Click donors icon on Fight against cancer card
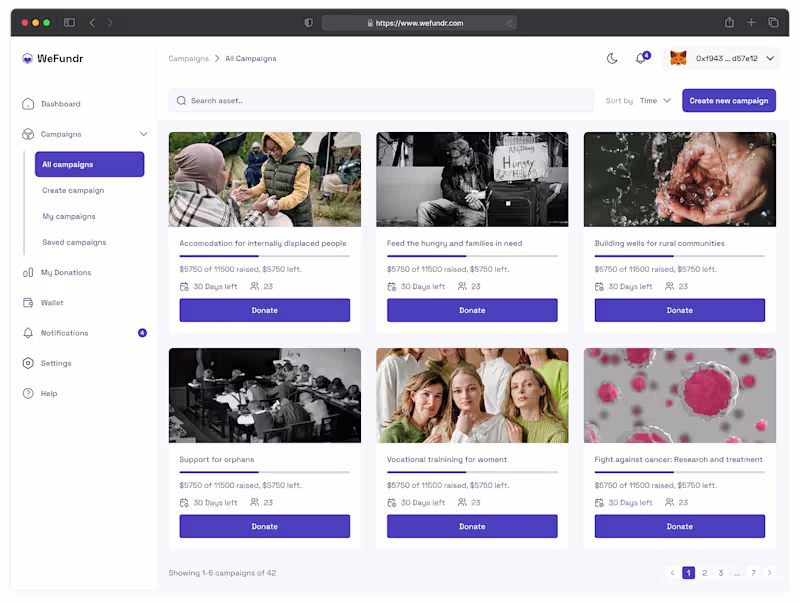This screenshot has height=603, width=800. click(669, 502)
